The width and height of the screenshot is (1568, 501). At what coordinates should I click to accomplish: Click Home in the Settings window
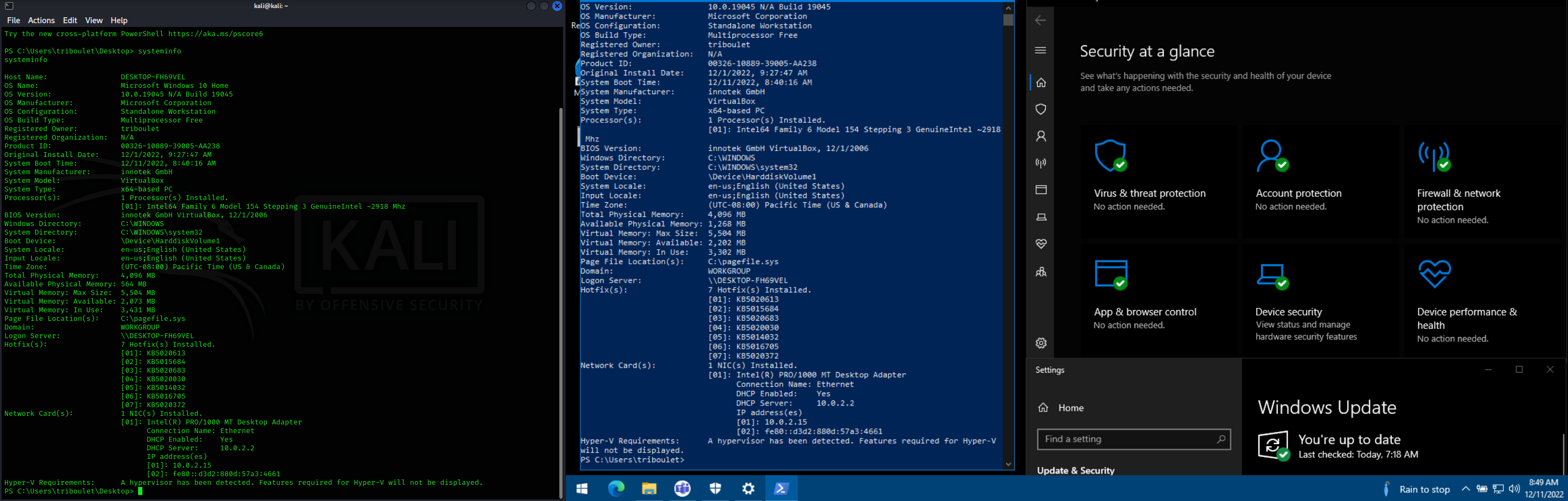[1061, 408]
